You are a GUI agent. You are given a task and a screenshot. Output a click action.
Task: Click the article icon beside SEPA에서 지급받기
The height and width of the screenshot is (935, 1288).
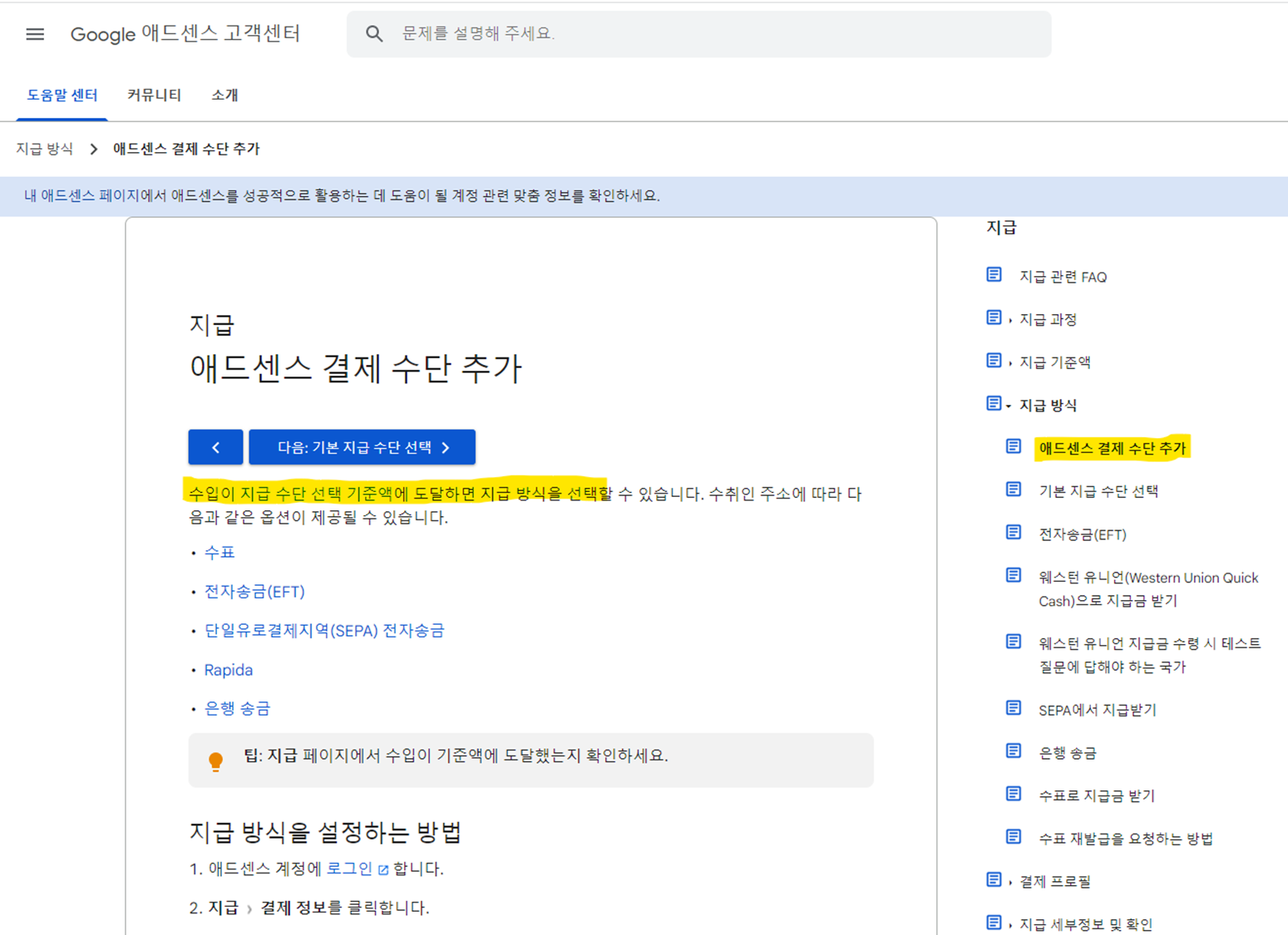[x=1014, y=707]
